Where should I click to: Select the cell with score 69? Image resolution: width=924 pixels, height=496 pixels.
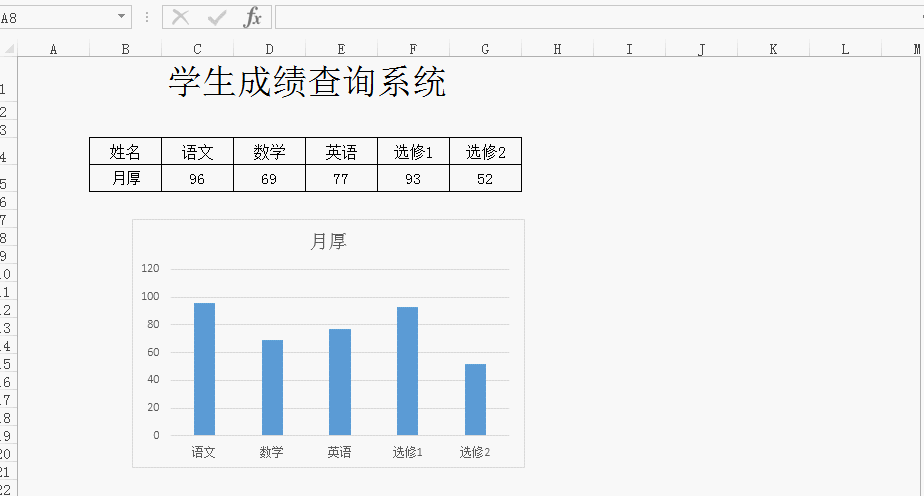point(269,178)
